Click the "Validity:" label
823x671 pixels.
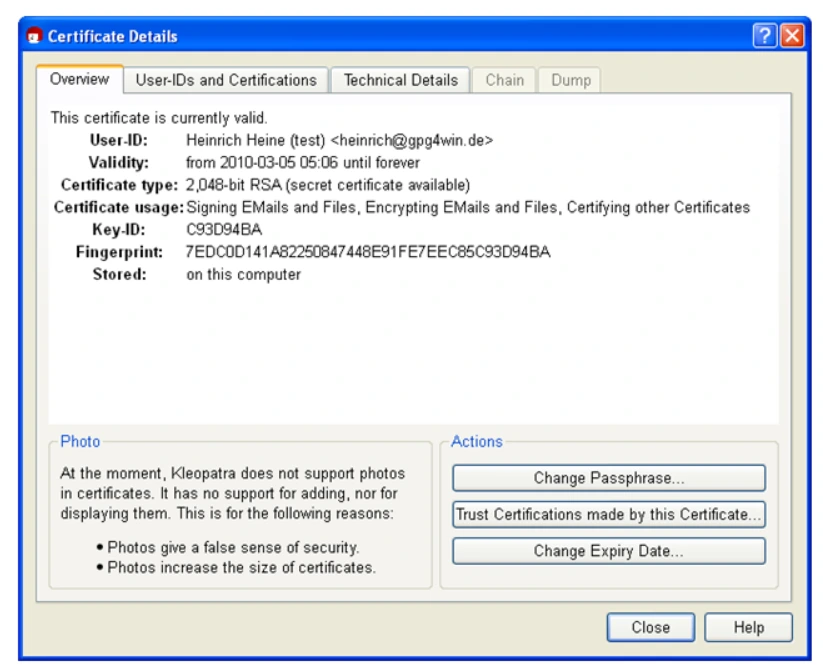pos(119,163)
